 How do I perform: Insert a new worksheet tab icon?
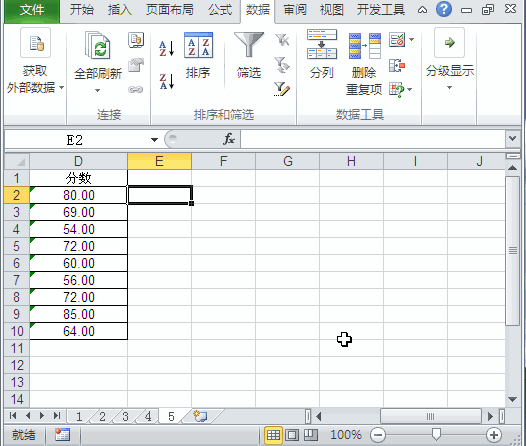[x=200, y=416]
